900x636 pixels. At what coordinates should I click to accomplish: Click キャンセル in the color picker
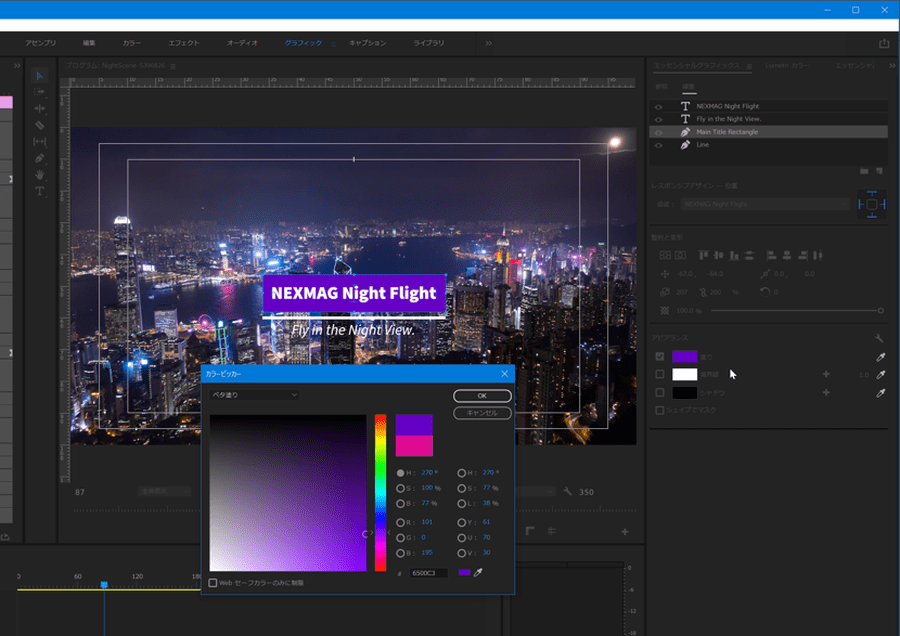482,413
